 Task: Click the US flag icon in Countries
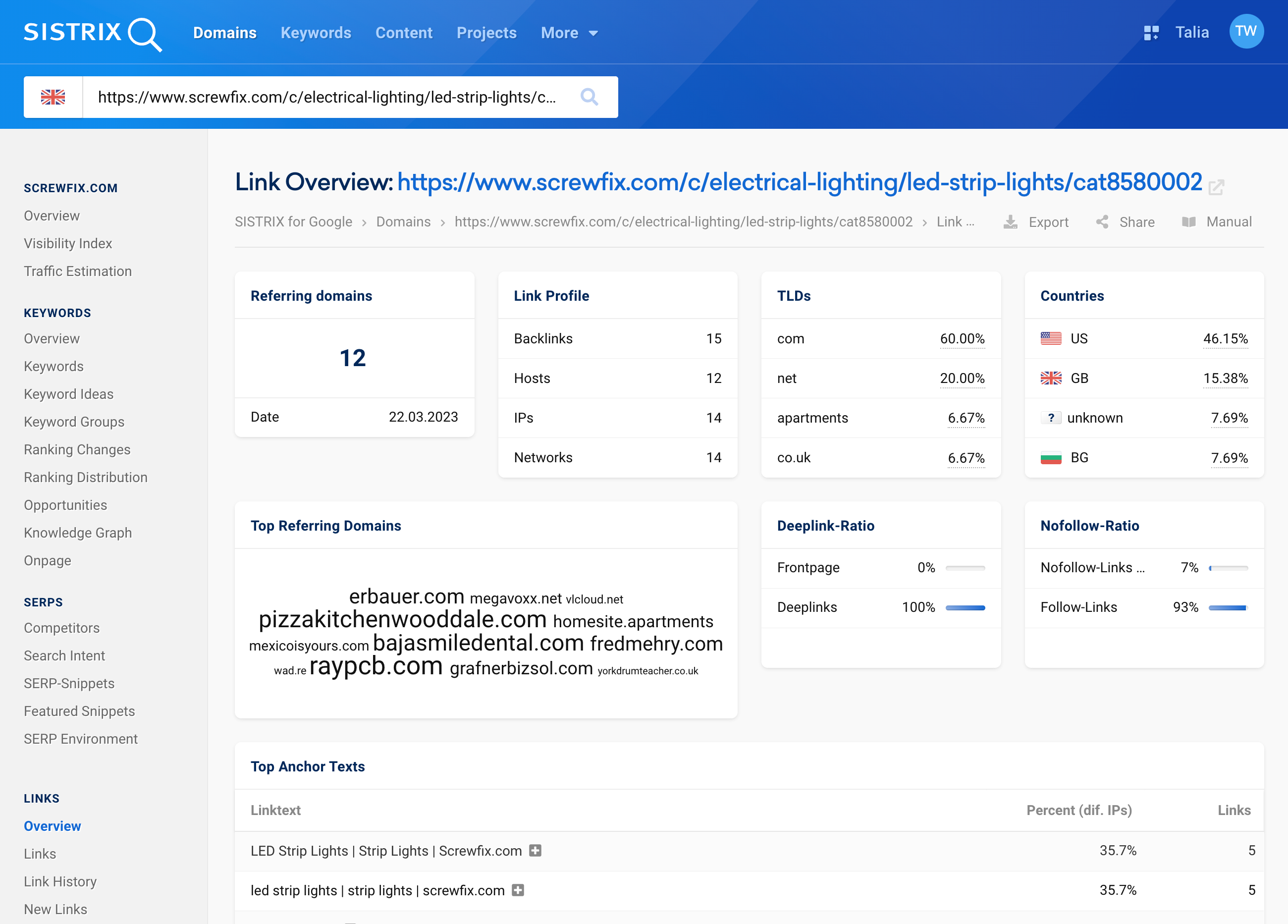click(1051, 338)
